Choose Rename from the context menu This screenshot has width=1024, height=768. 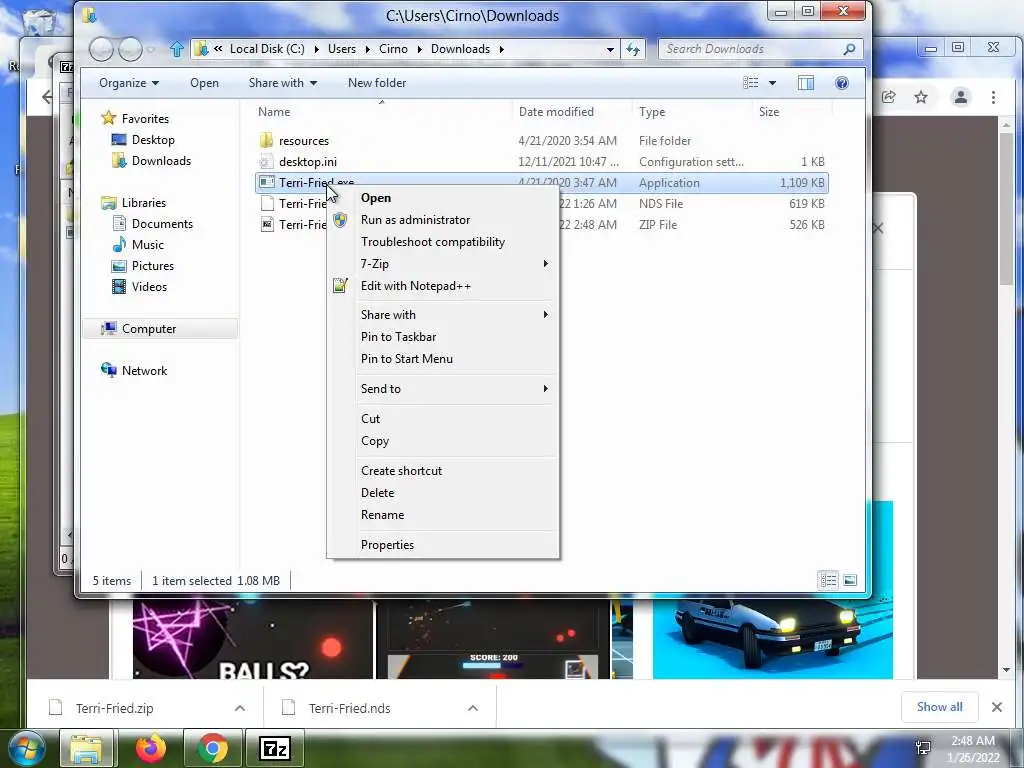pyautogui.click(x=443, y=515)
